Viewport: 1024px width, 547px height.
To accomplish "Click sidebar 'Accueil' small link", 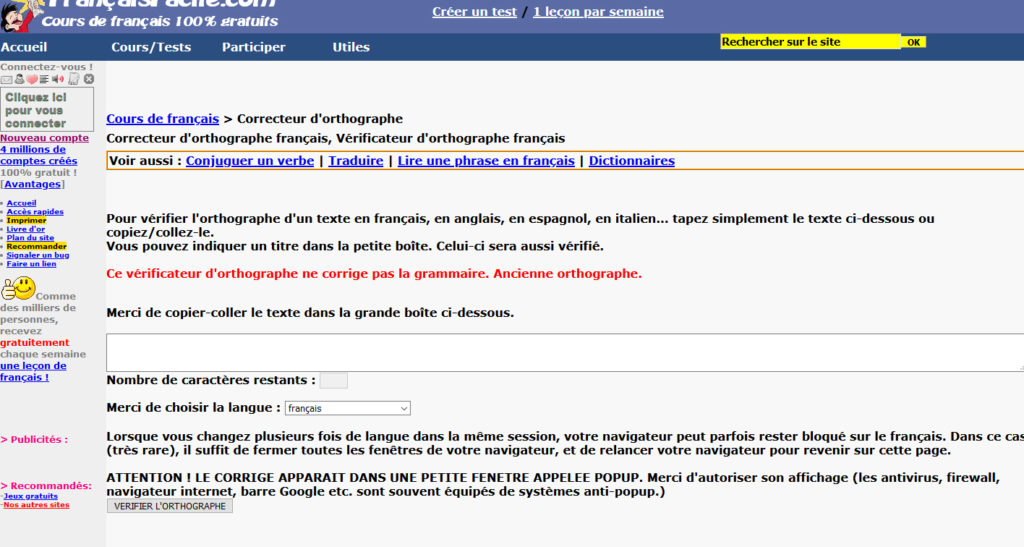I will click(22, 203).
